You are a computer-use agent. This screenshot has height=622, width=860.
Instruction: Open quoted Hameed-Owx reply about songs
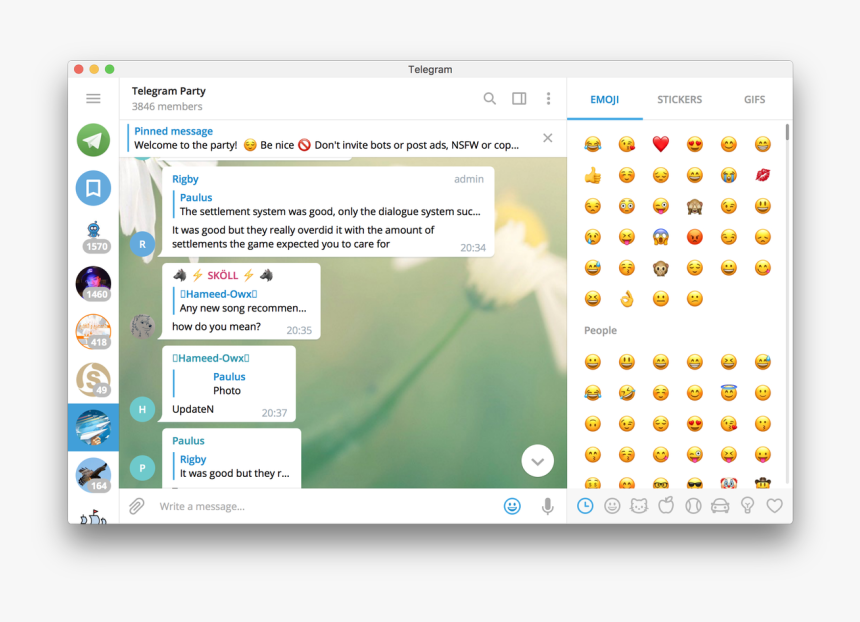(x=241, y=301)
